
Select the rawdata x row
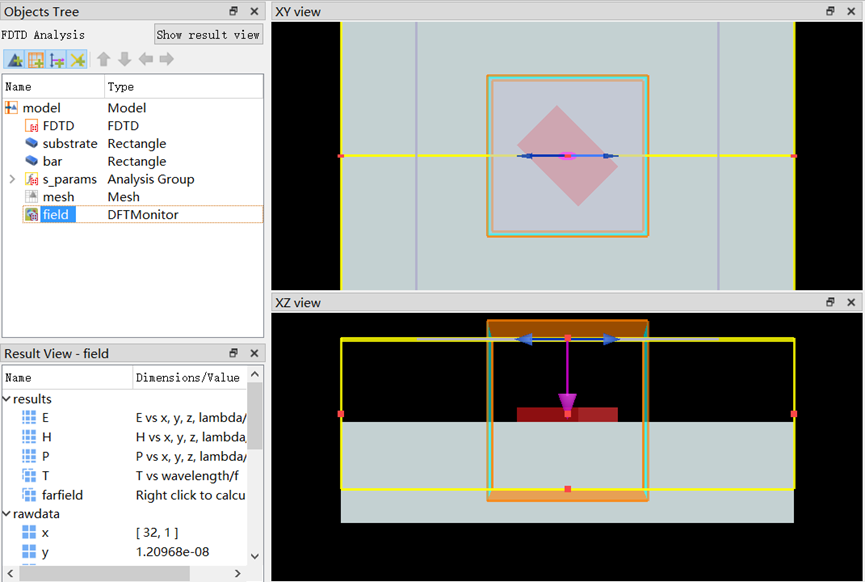(x=125, y=532)
